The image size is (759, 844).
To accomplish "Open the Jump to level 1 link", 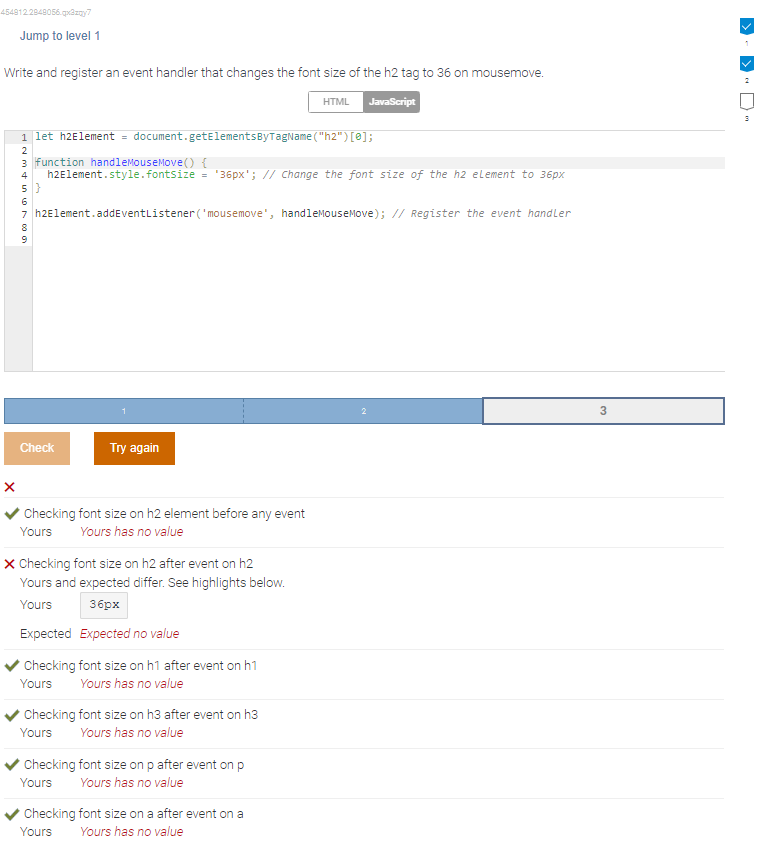I will [60, 36].
